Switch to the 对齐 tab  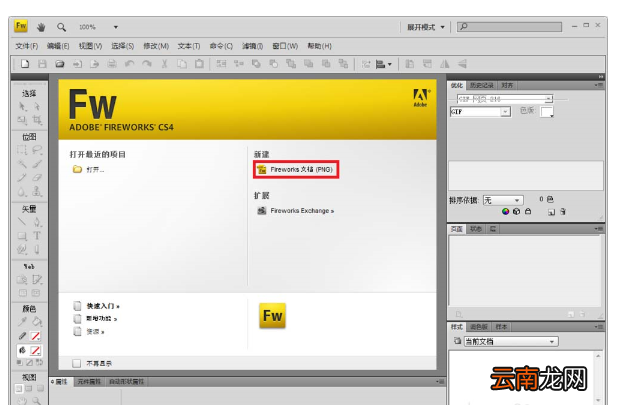(x=507, y=86)
